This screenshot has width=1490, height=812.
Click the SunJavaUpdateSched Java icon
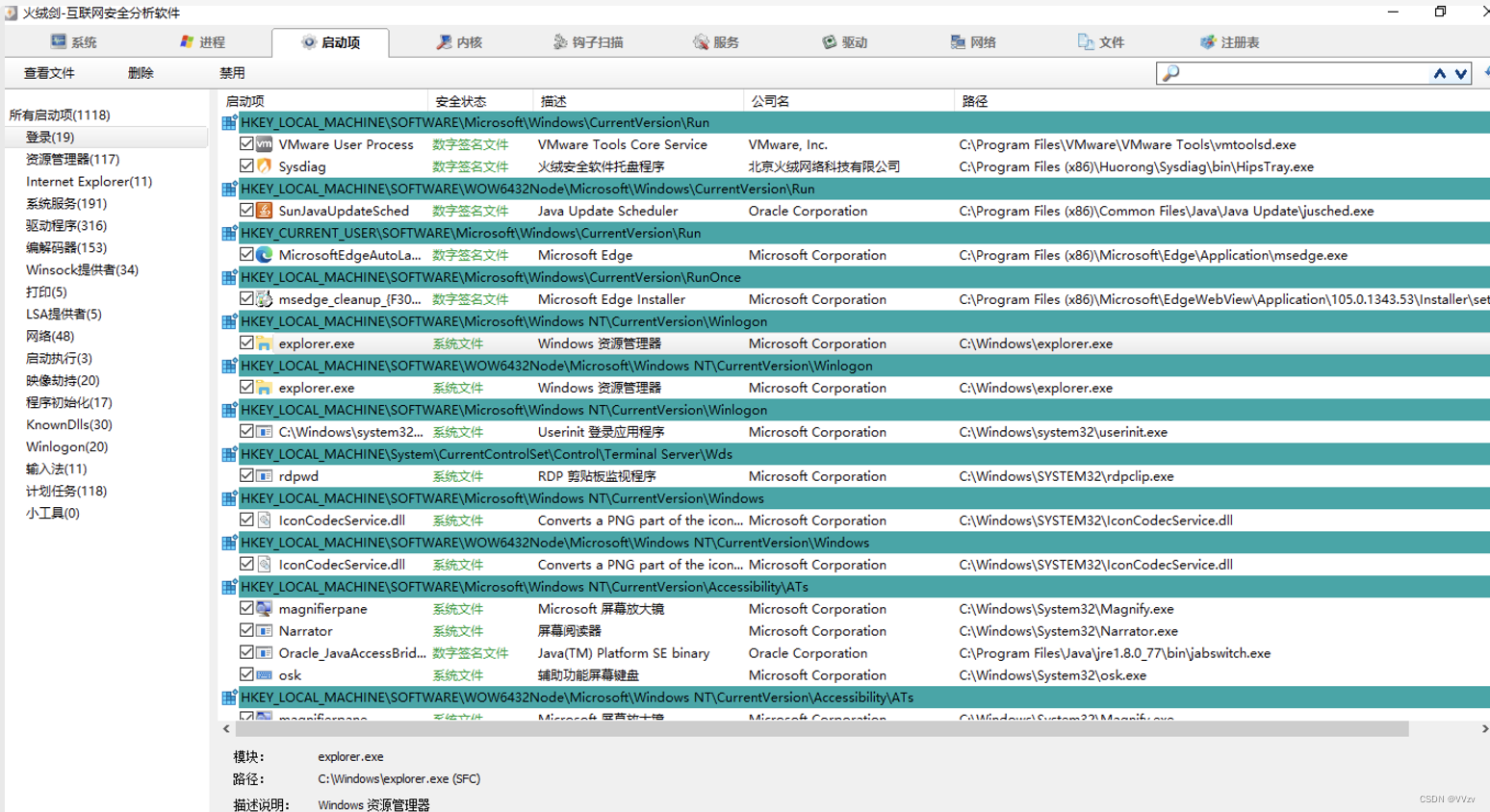pos(264,211)
